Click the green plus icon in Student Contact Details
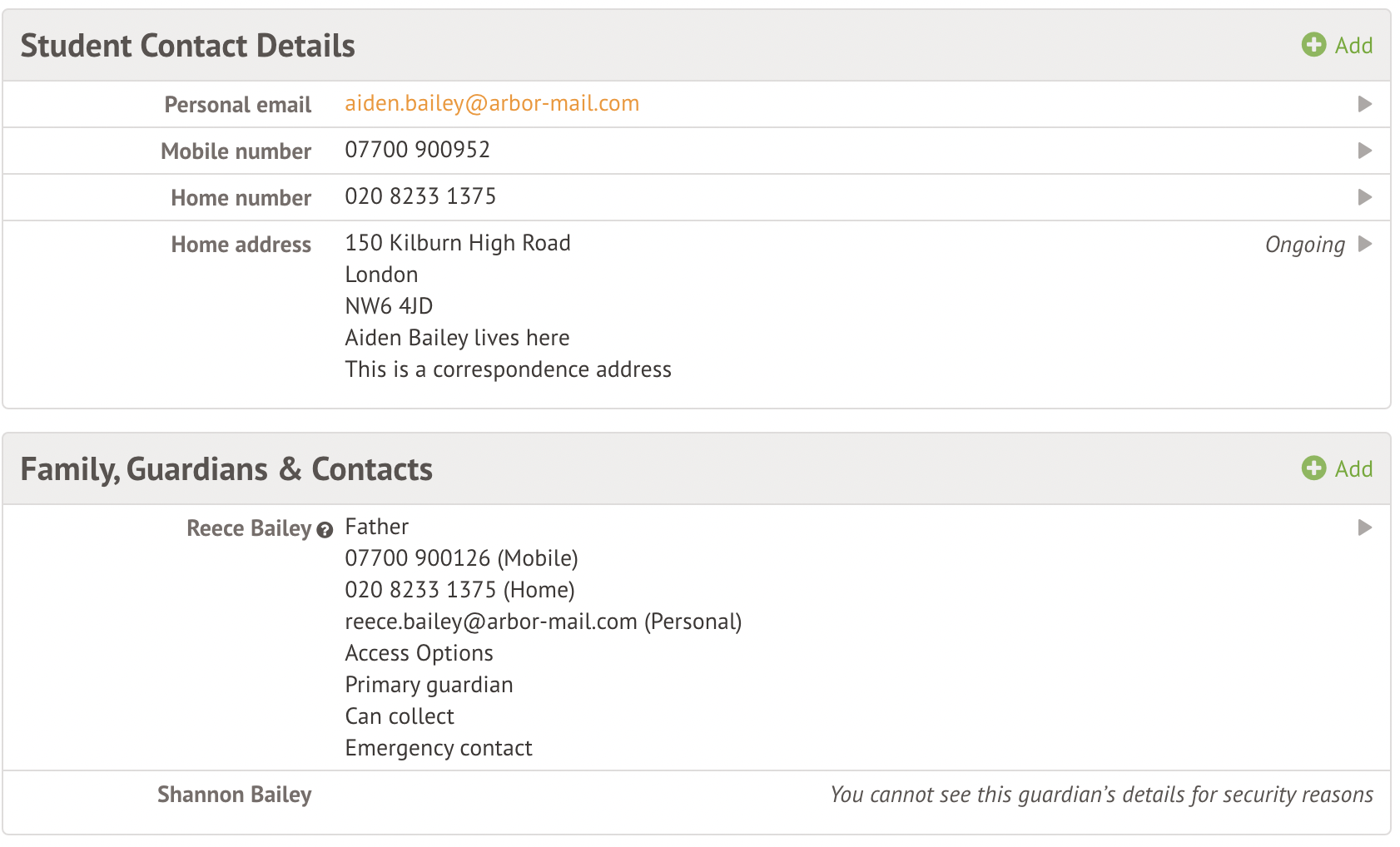The width and height of the screenshot is (1400, 847). point(1313,45)
